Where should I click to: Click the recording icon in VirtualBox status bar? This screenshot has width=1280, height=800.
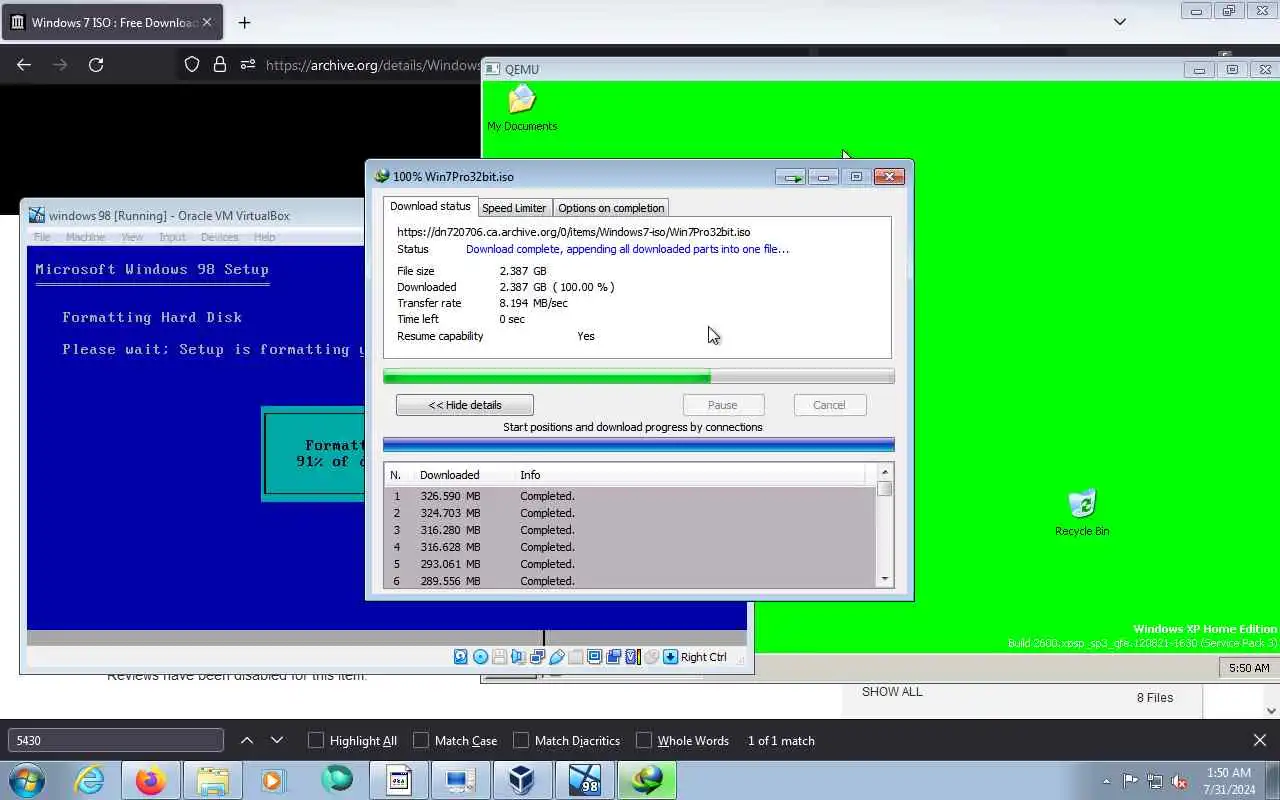[x=613, y=657]
